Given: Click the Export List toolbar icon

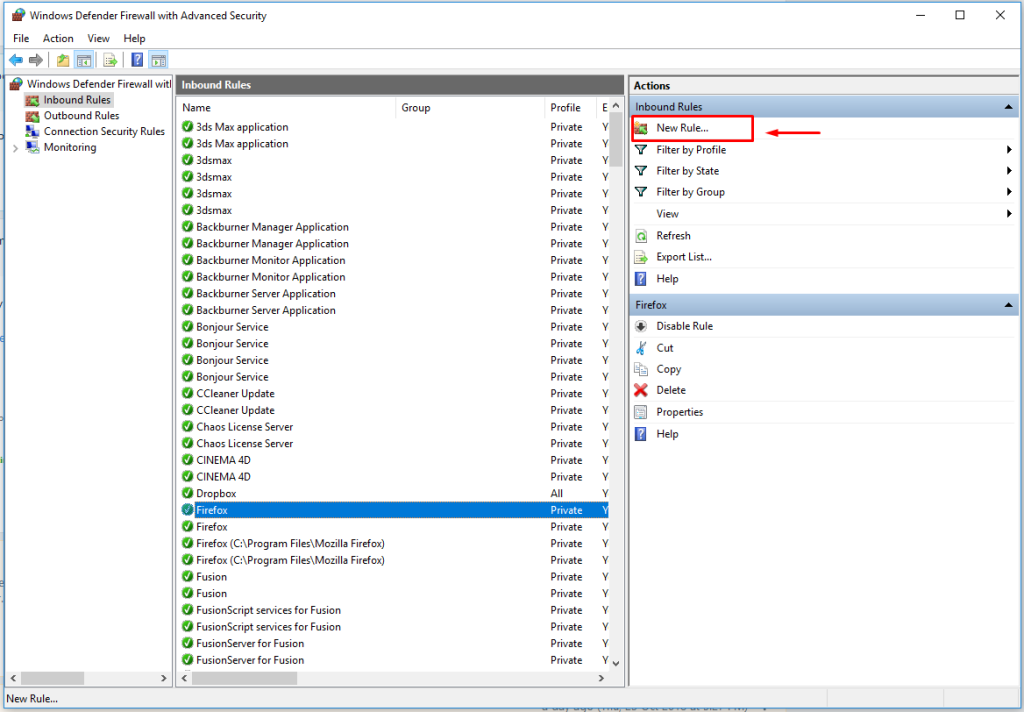Looking at the screenshot, I should pyautogui.click(x=110, y=60).
